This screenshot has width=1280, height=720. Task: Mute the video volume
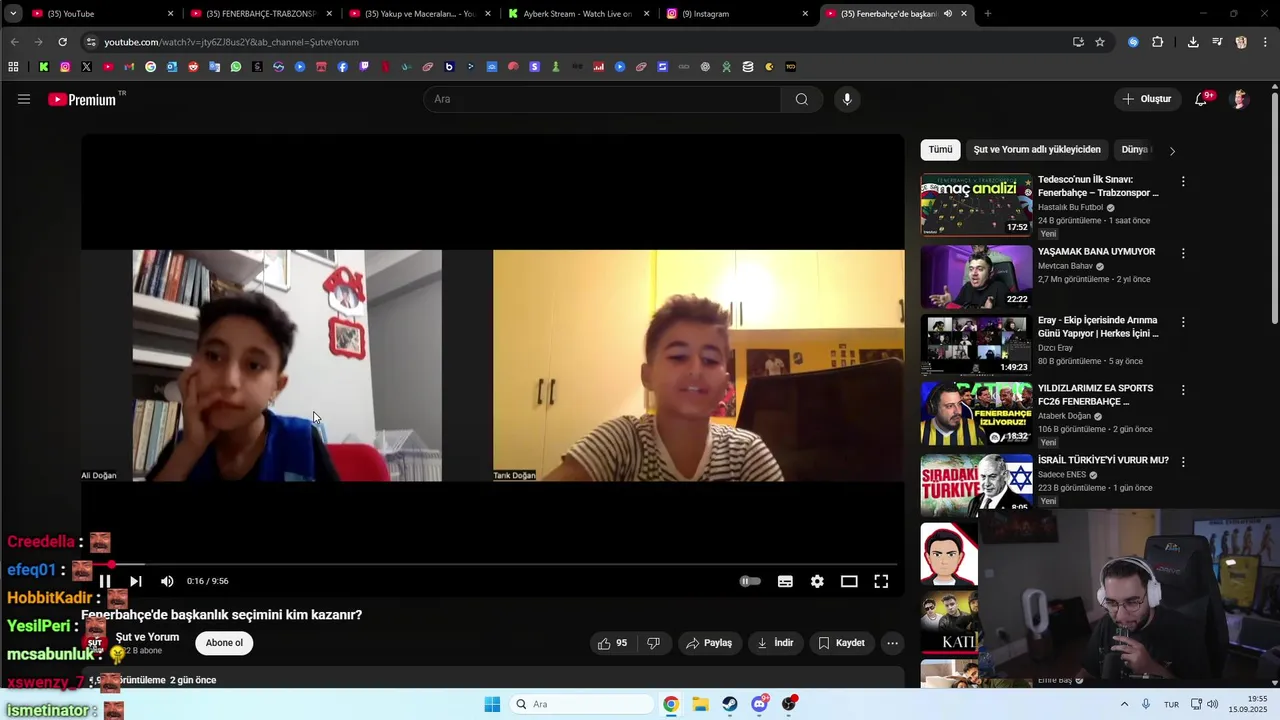(x=167, y=581)
